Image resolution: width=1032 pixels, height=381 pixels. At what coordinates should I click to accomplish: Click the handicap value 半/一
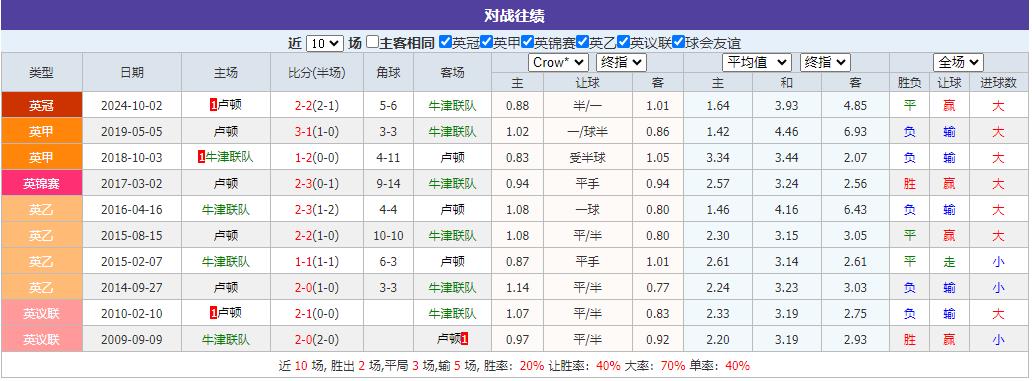[x=587, y=105]
